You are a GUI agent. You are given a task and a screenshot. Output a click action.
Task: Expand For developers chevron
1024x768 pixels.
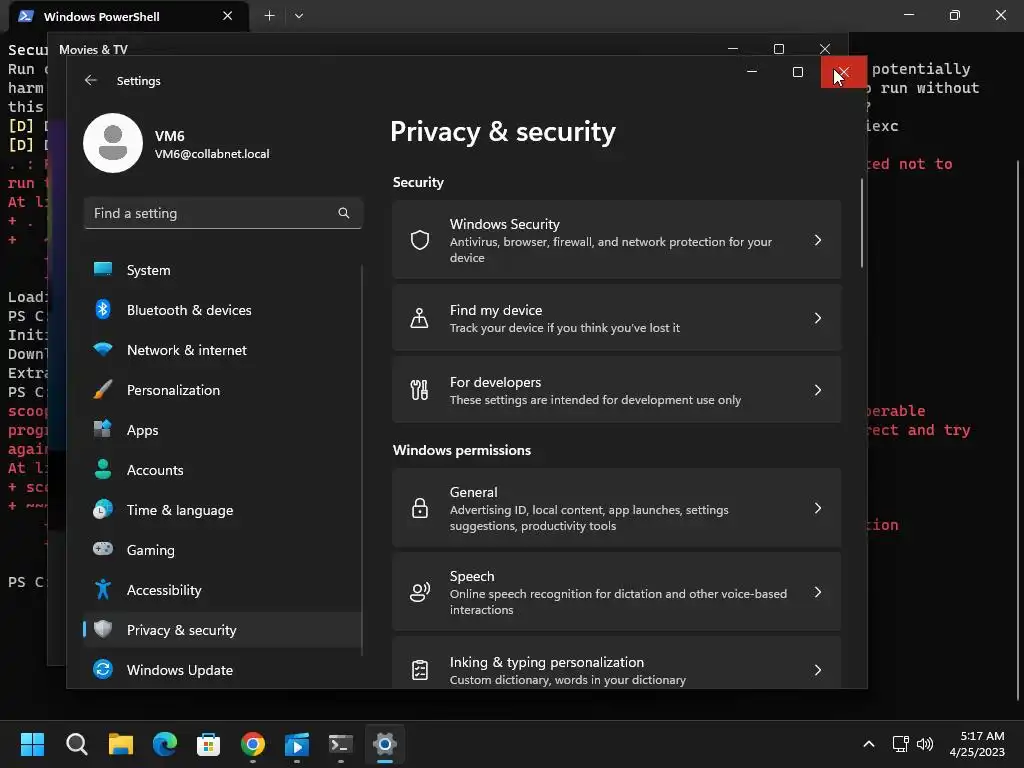tap(818, 390)
